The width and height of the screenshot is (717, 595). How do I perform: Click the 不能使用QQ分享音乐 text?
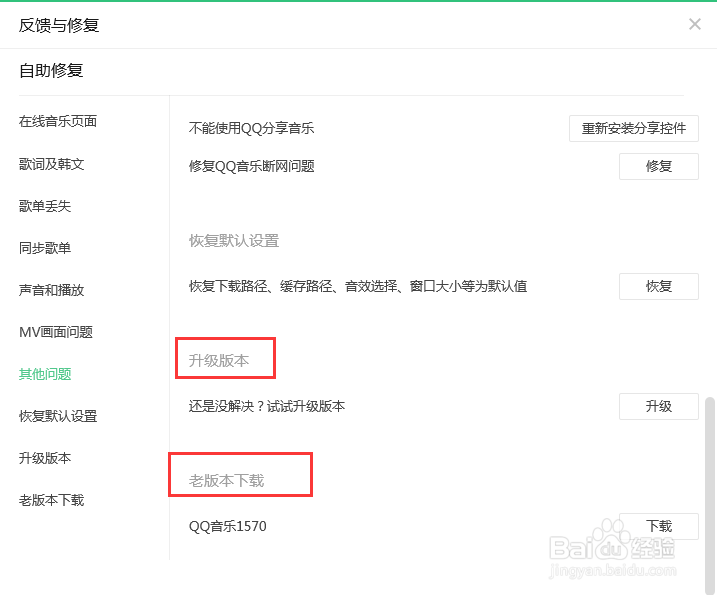251,128
